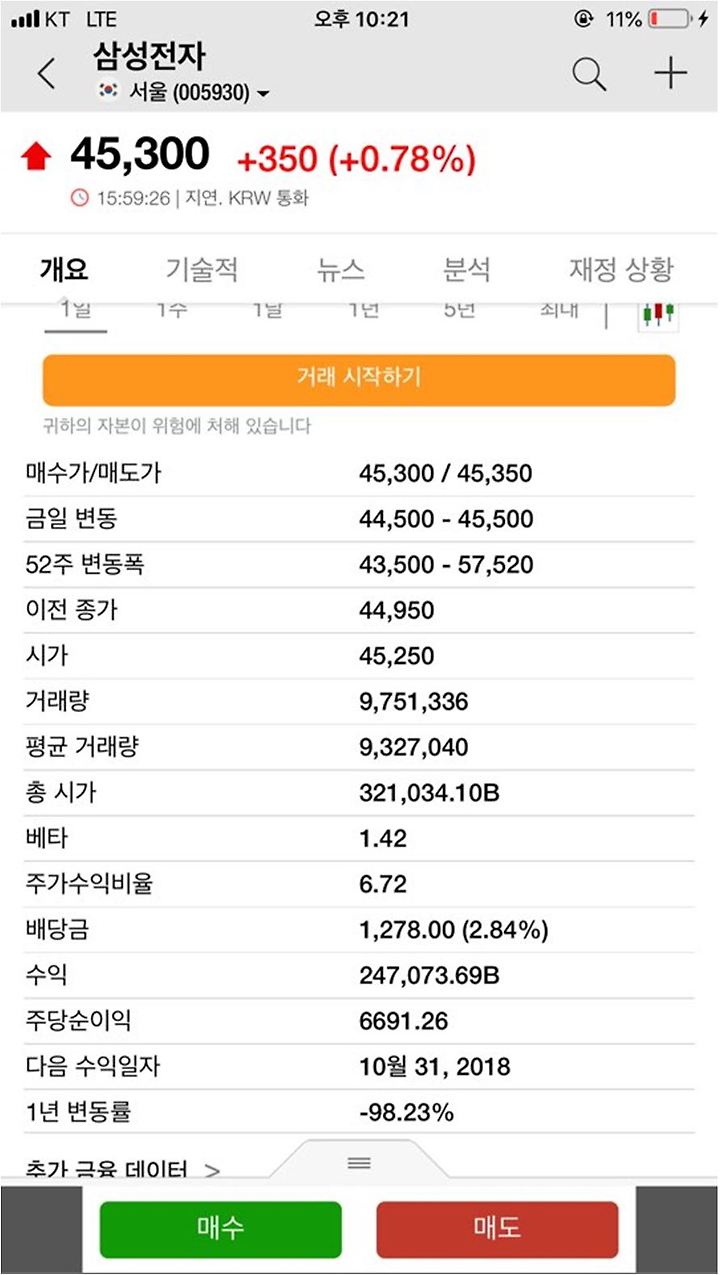
Task: Tap the red up-arrow price indicator
Action: tap(36, 157)
